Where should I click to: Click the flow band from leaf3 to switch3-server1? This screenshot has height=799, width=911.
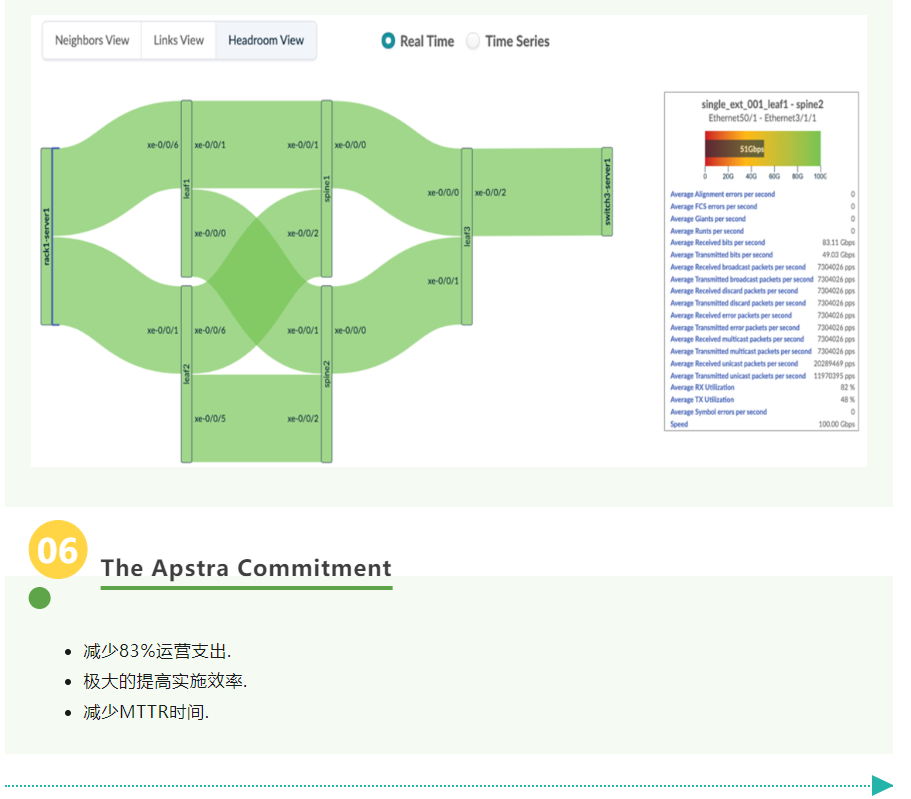click(537, 192)
